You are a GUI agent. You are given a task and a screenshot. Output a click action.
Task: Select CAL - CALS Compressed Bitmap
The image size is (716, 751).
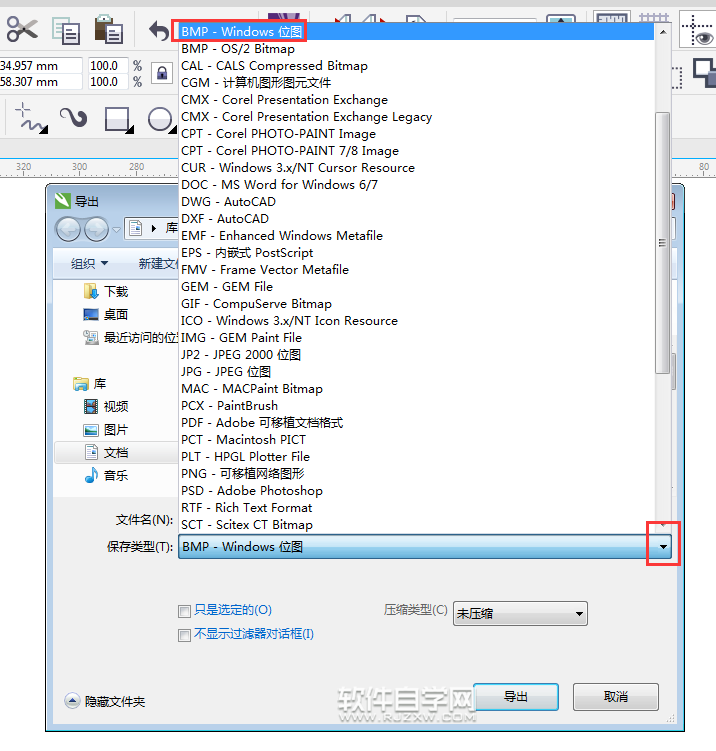pos(416,66)
